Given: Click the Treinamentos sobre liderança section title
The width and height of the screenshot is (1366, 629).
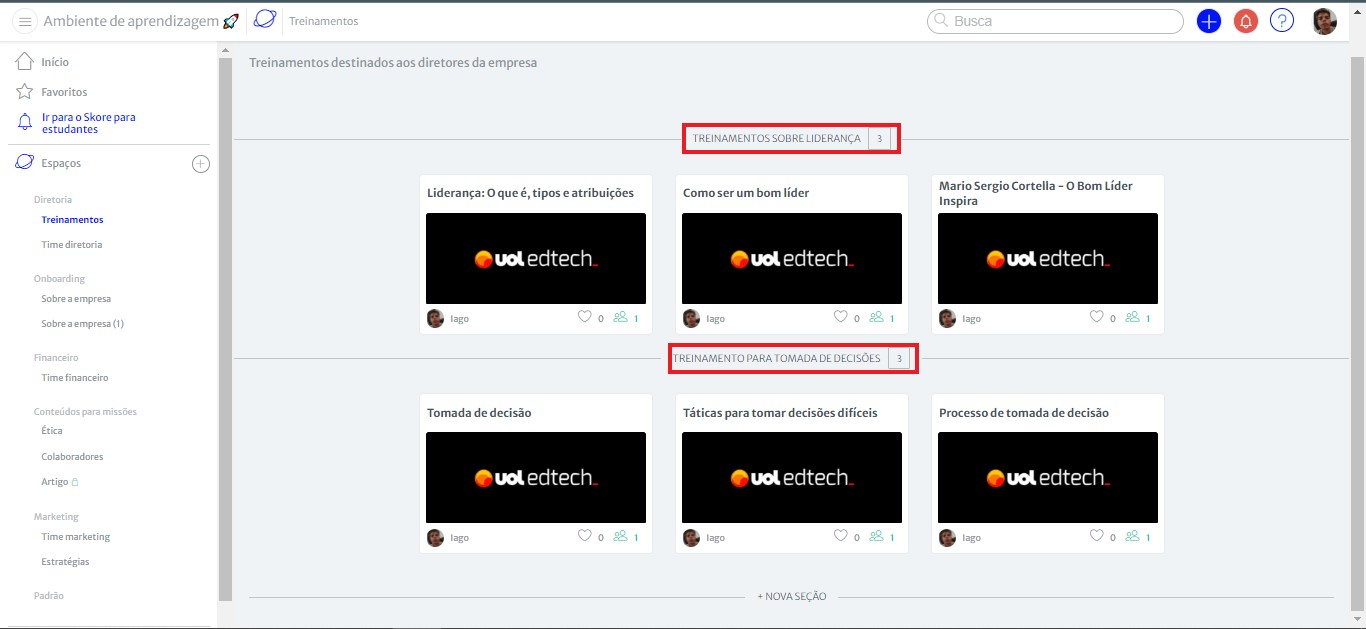Looking at the screenshot, I should click(x=776, y=139).
